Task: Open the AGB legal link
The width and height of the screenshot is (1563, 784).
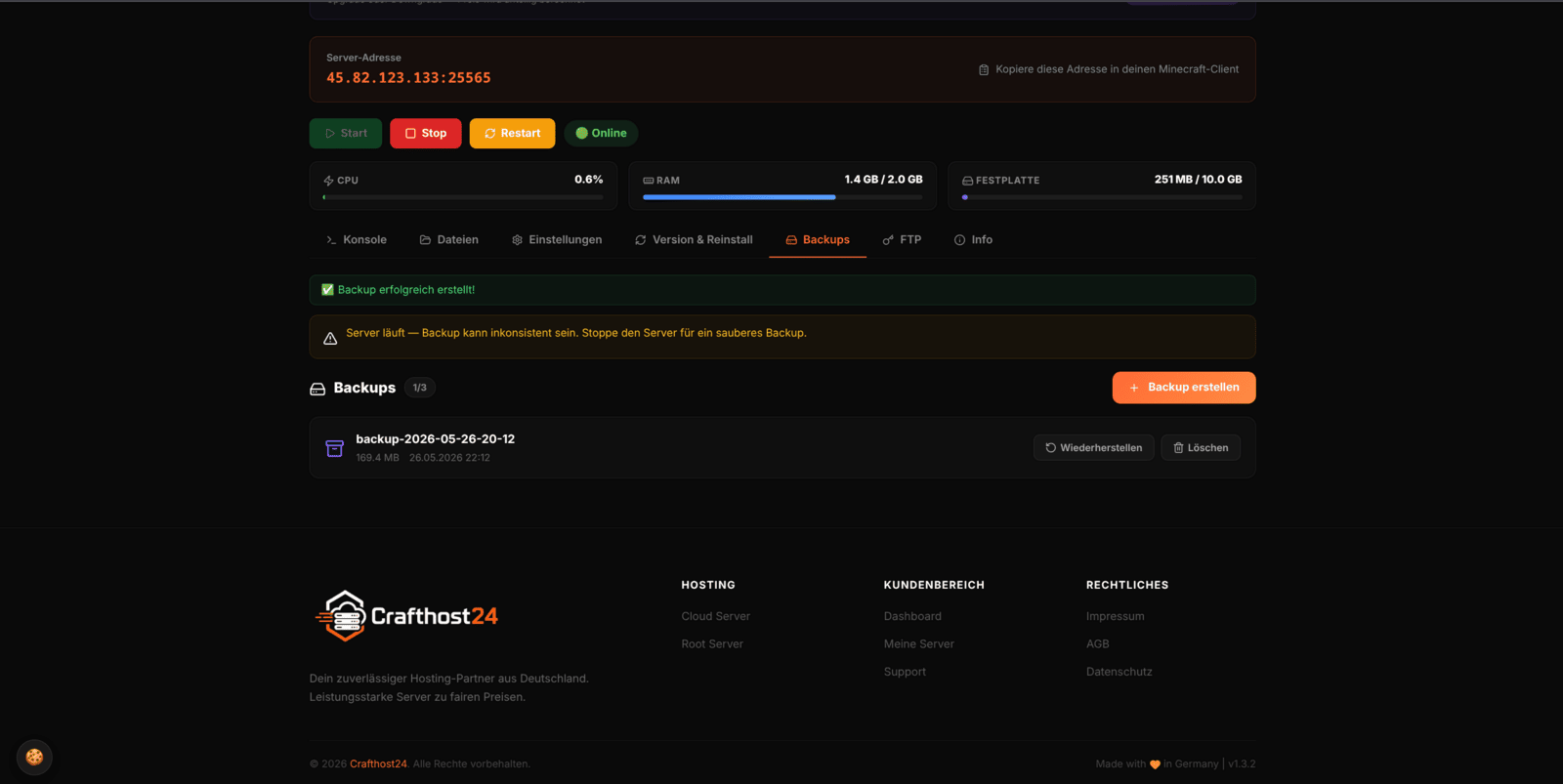Action: pyautogui.click(x=1097, y=644)
